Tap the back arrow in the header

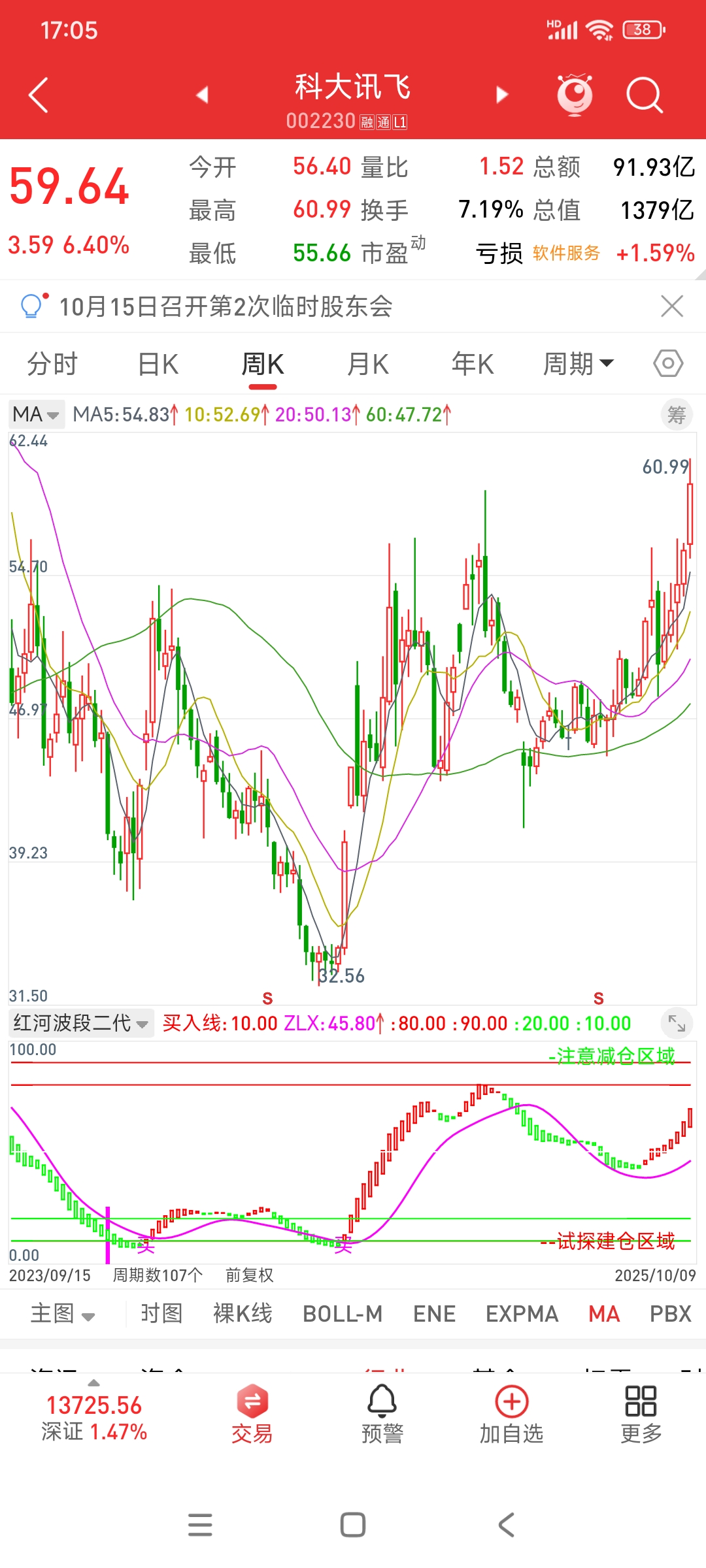pos(39,95)
